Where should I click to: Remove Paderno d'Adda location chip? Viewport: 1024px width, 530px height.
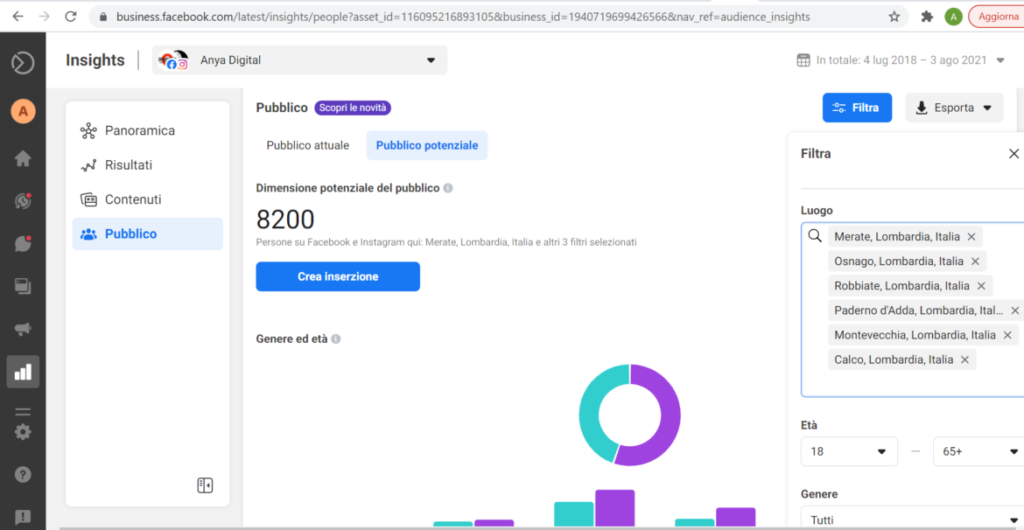1015,311
